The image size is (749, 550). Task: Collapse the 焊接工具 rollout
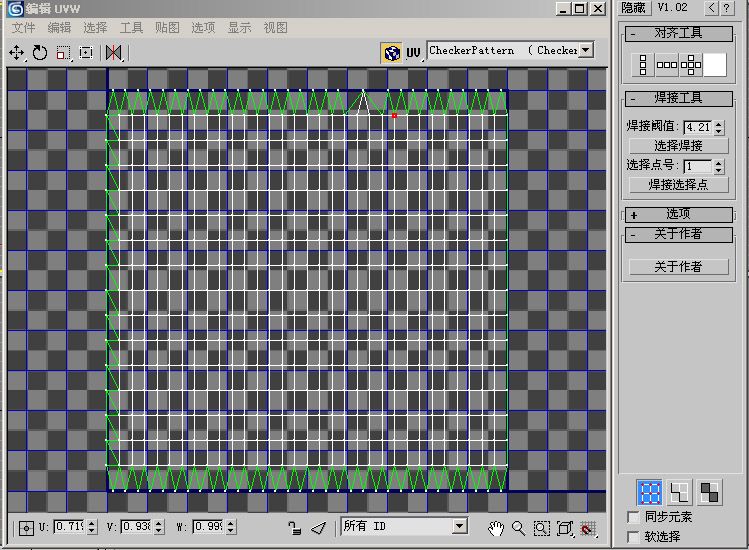(x=679, y=98)
